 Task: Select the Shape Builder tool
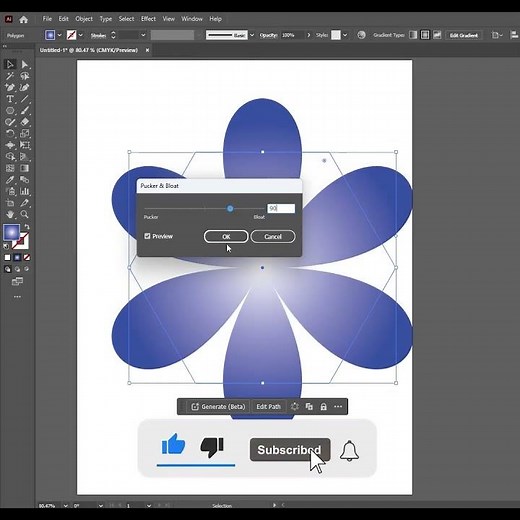coord(10,157)
